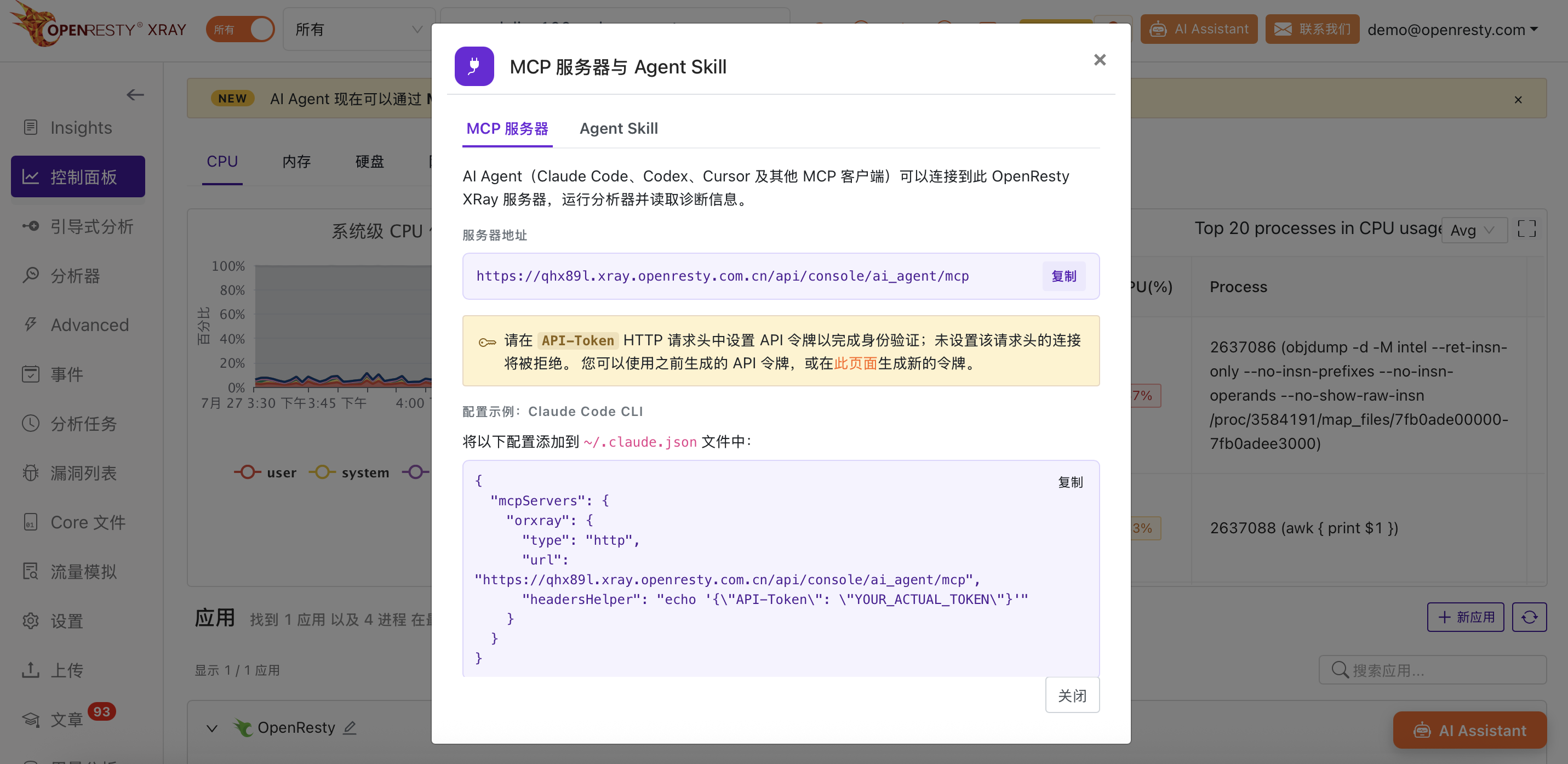Dismiss the NEW banner with x
Viewport: 1568px width, 764px height.
pyautogui.click(x=1518, y=99)
